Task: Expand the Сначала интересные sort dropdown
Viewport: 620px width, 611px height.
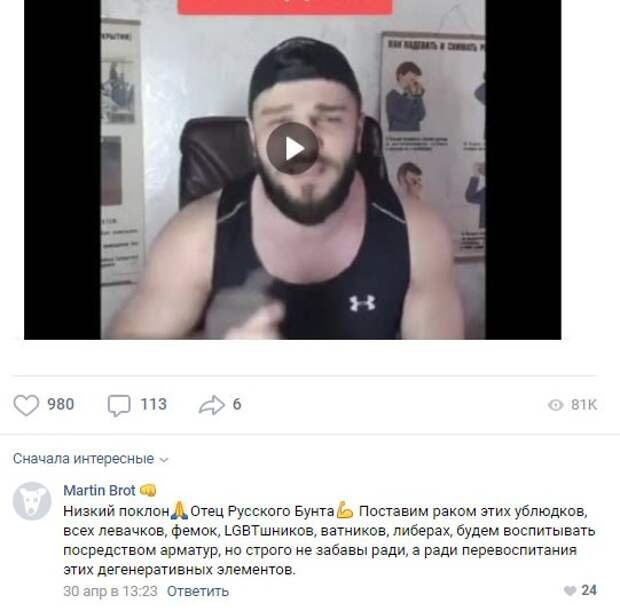Action: (91, 459)
